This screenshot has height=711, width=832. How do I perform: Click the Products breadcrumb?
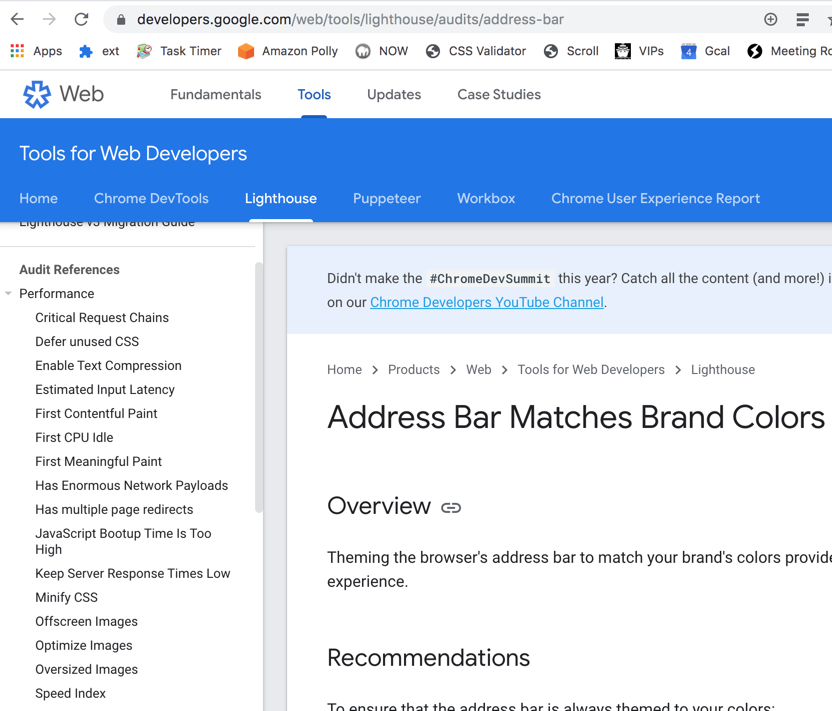tap(414, 370)
